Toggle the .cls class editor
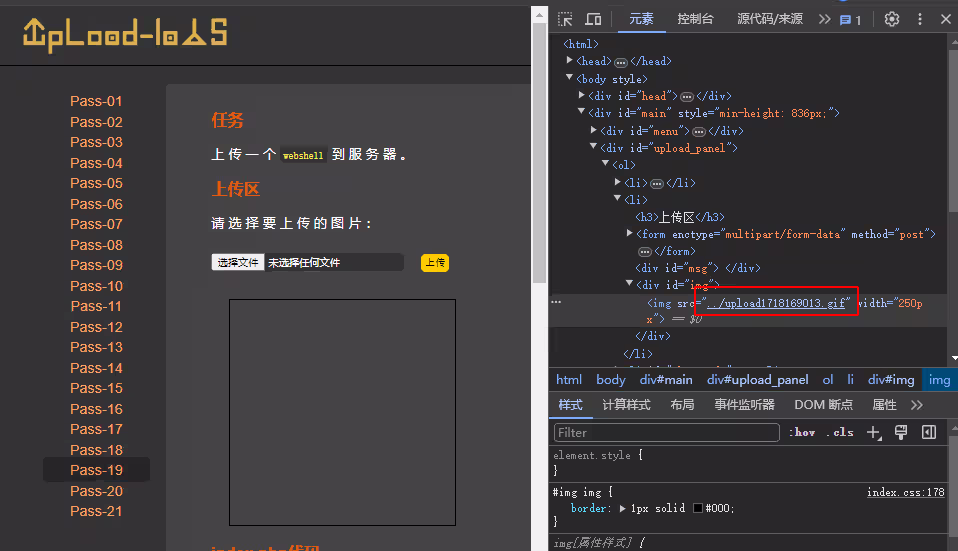This screenshot has width=958, height=551. coord(839,432)
